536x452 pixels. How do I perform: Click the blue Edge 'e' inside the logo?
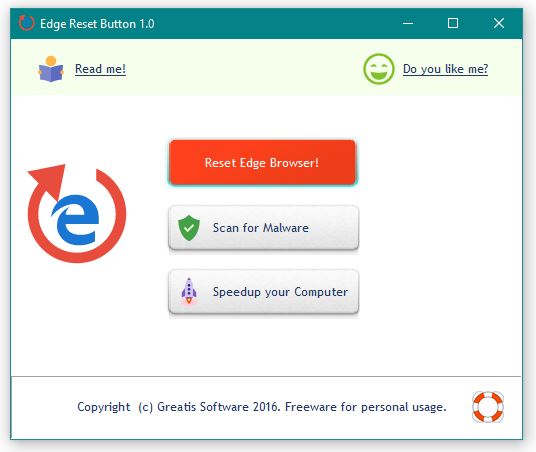76,220
